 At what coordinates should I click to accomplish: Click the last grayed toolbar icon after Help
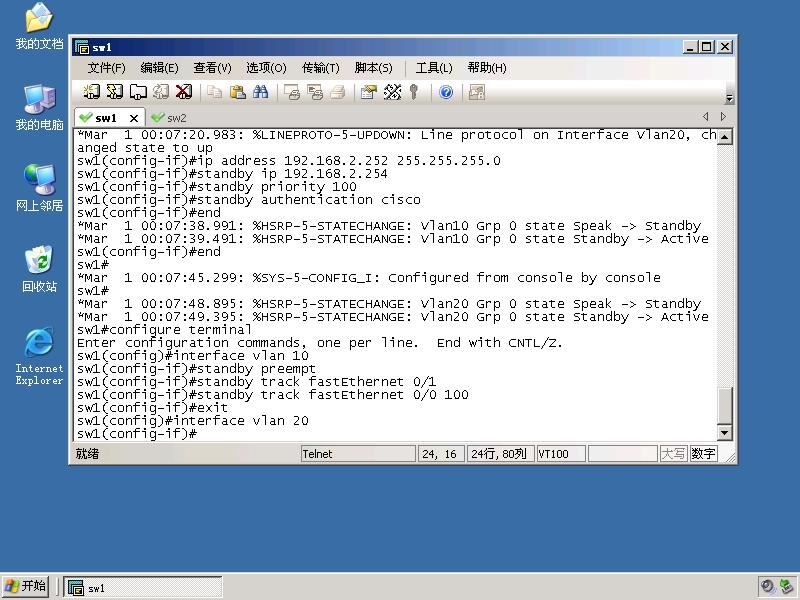tap(477, 92)
